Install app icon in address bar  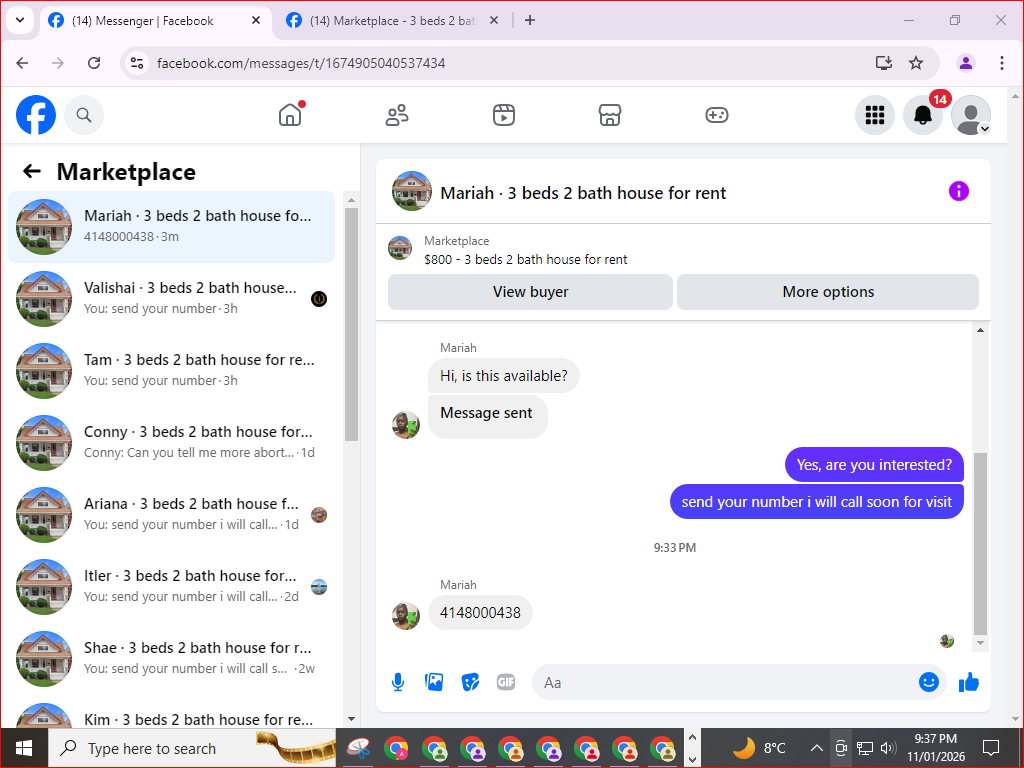[884, 63]
